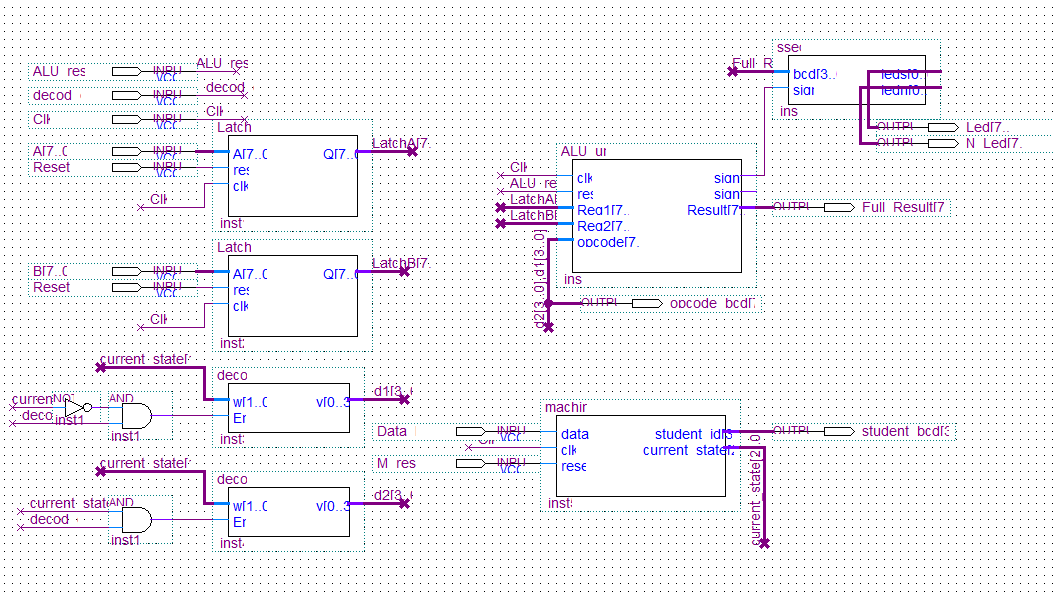Click the opcode[7. port on ALU block
Screen dimensions: 1057x601
(x=607, y=242)
